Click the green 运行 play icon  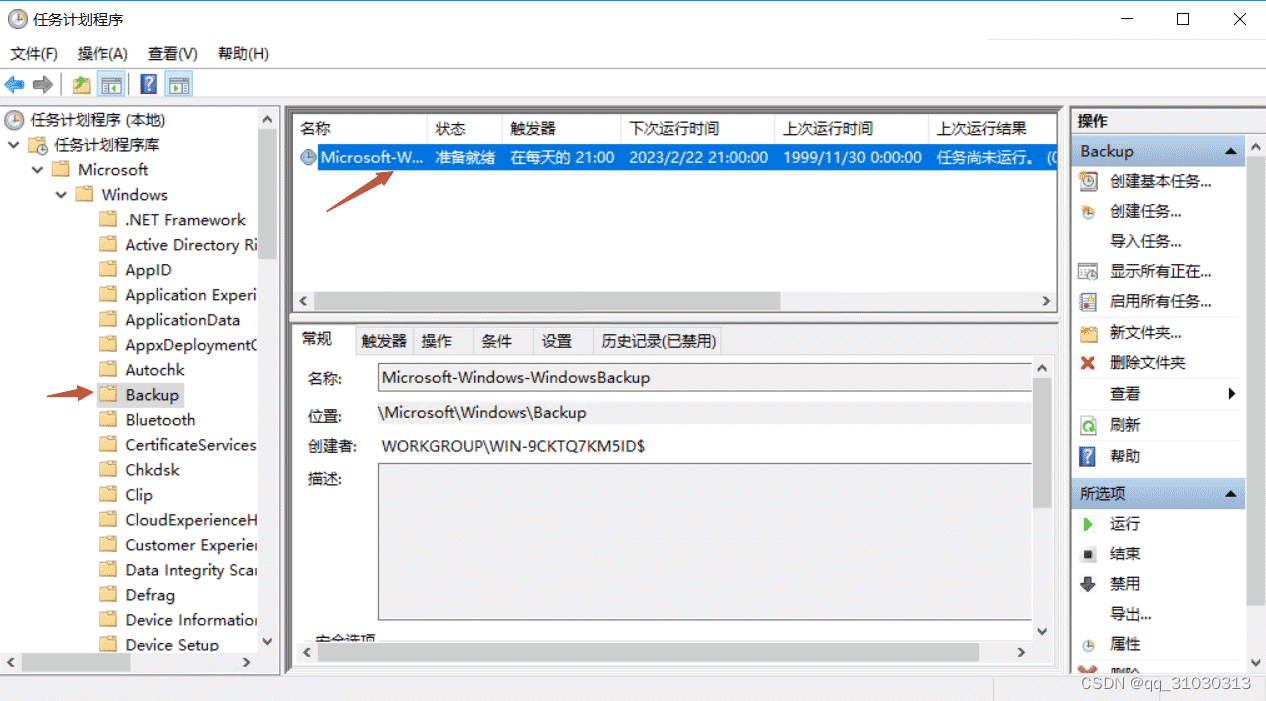[x=1088, y=524]
